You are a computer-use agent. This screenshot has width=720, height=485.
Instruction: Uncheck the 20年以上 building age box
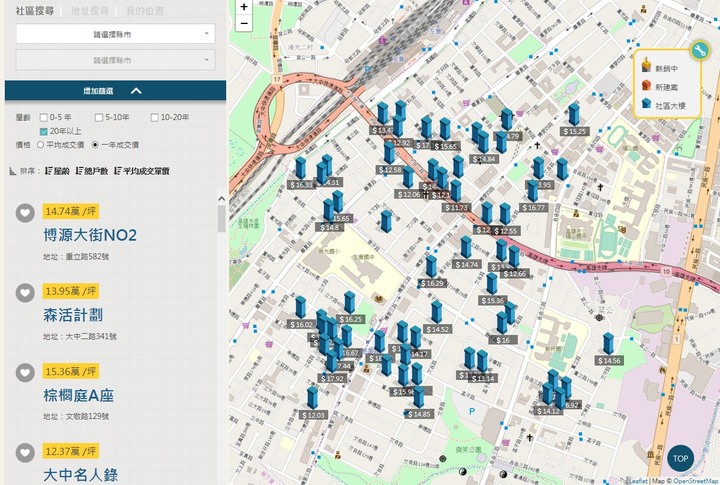click(44, 132)
